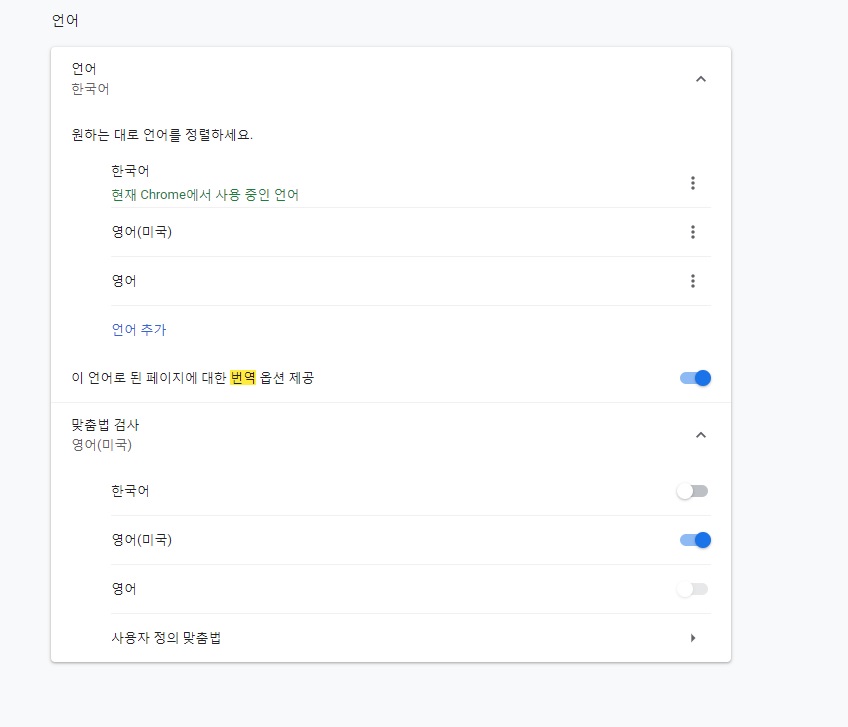Toggle the 번역 옵션 제공 switch
This screenshot has width=848, height=727.
[694, 378]
